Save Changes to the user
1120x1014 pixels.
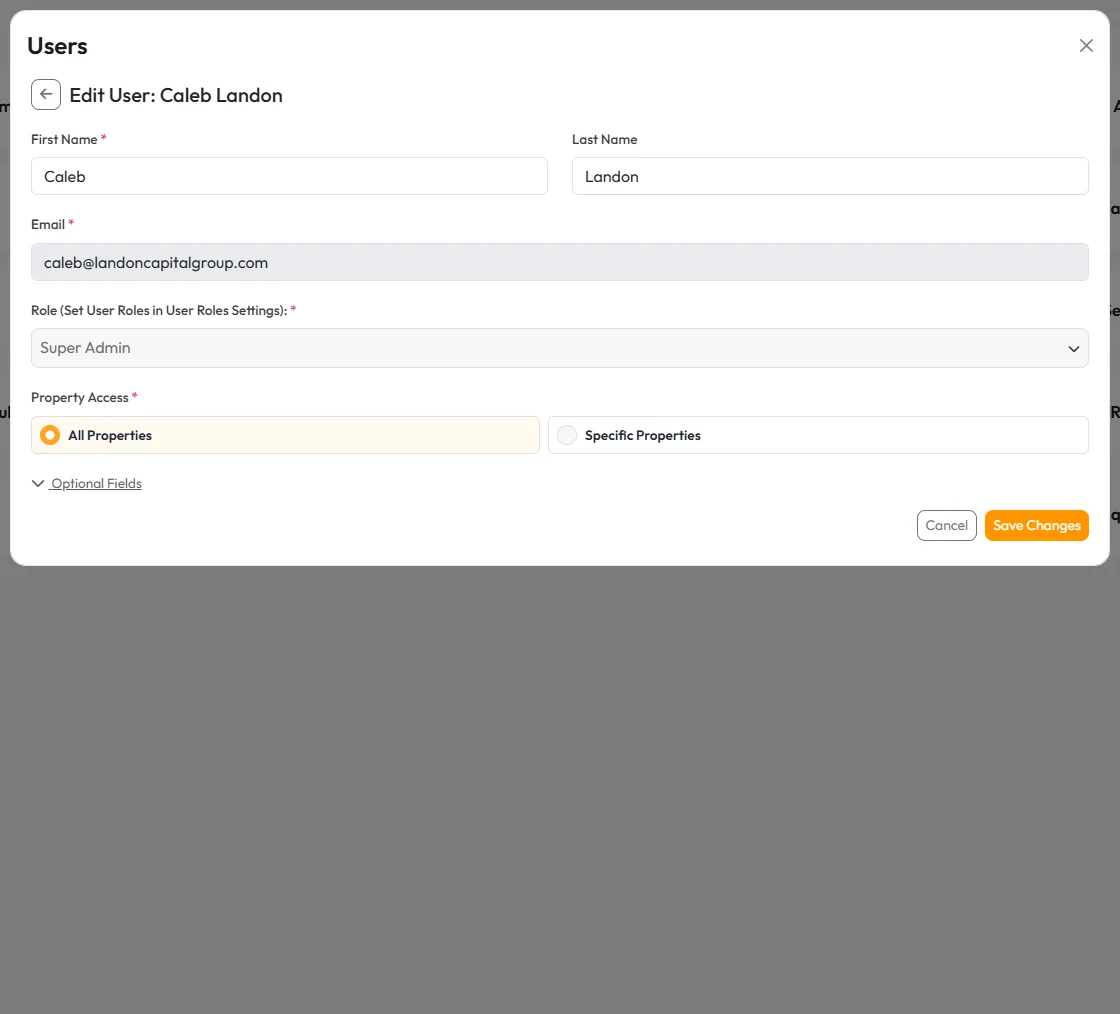pos(1036,526)
